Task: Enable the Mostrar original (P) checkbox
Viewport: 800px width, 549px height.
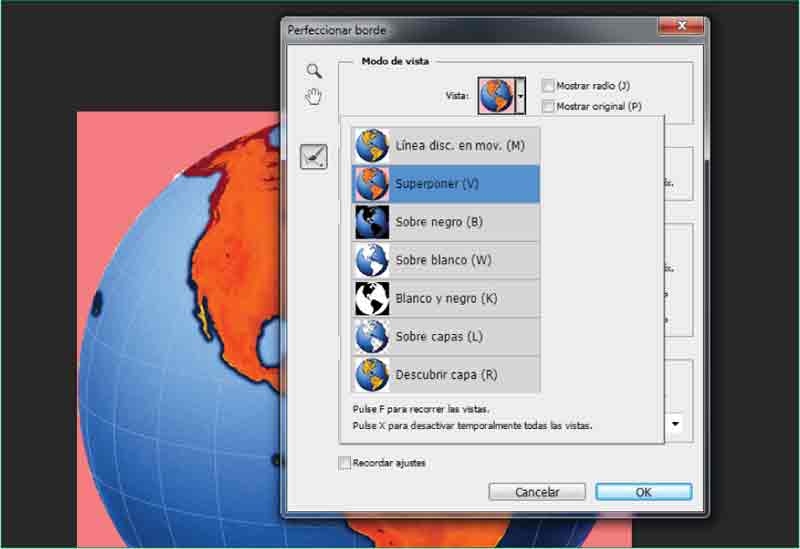Action: (x=548, y=106)
